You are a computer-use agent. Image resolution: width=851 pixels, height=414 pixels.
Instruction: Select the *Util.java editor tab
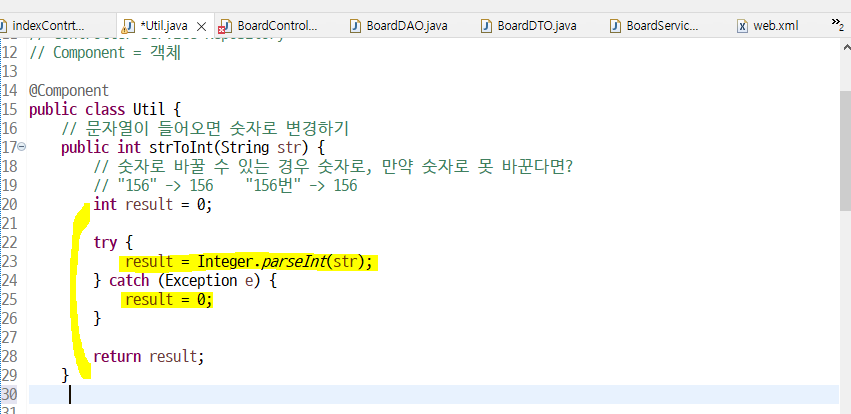coord(163,26)
